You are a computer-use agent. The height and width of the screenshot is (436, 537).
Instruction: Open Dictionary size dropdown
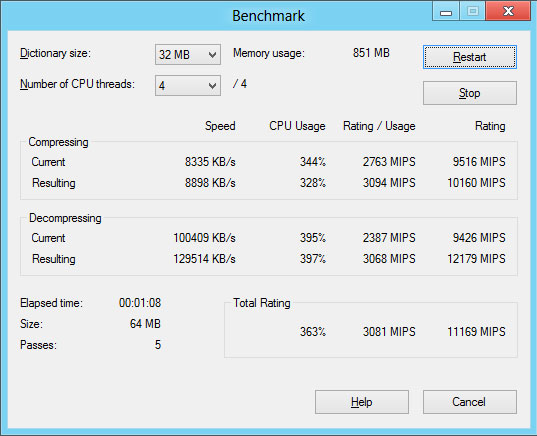(188, 54)
